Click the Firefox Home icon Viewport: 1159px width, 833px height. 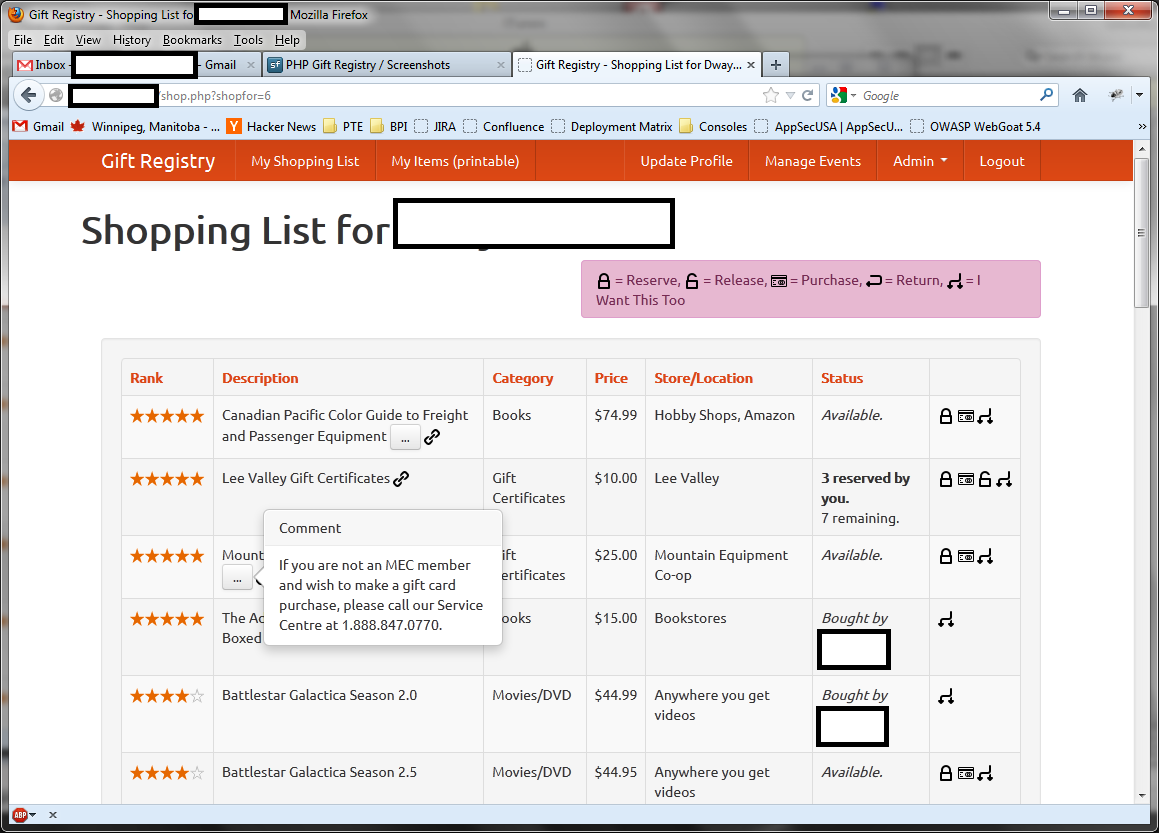pyautogui.click(x=1080, y=95)
